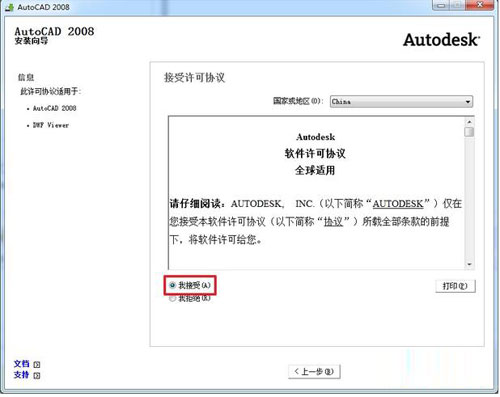The image size is (500, 397).
Task: Close the AutoCAD 2008 installer window
Action: pyautogui.click(x=480, y=5)
